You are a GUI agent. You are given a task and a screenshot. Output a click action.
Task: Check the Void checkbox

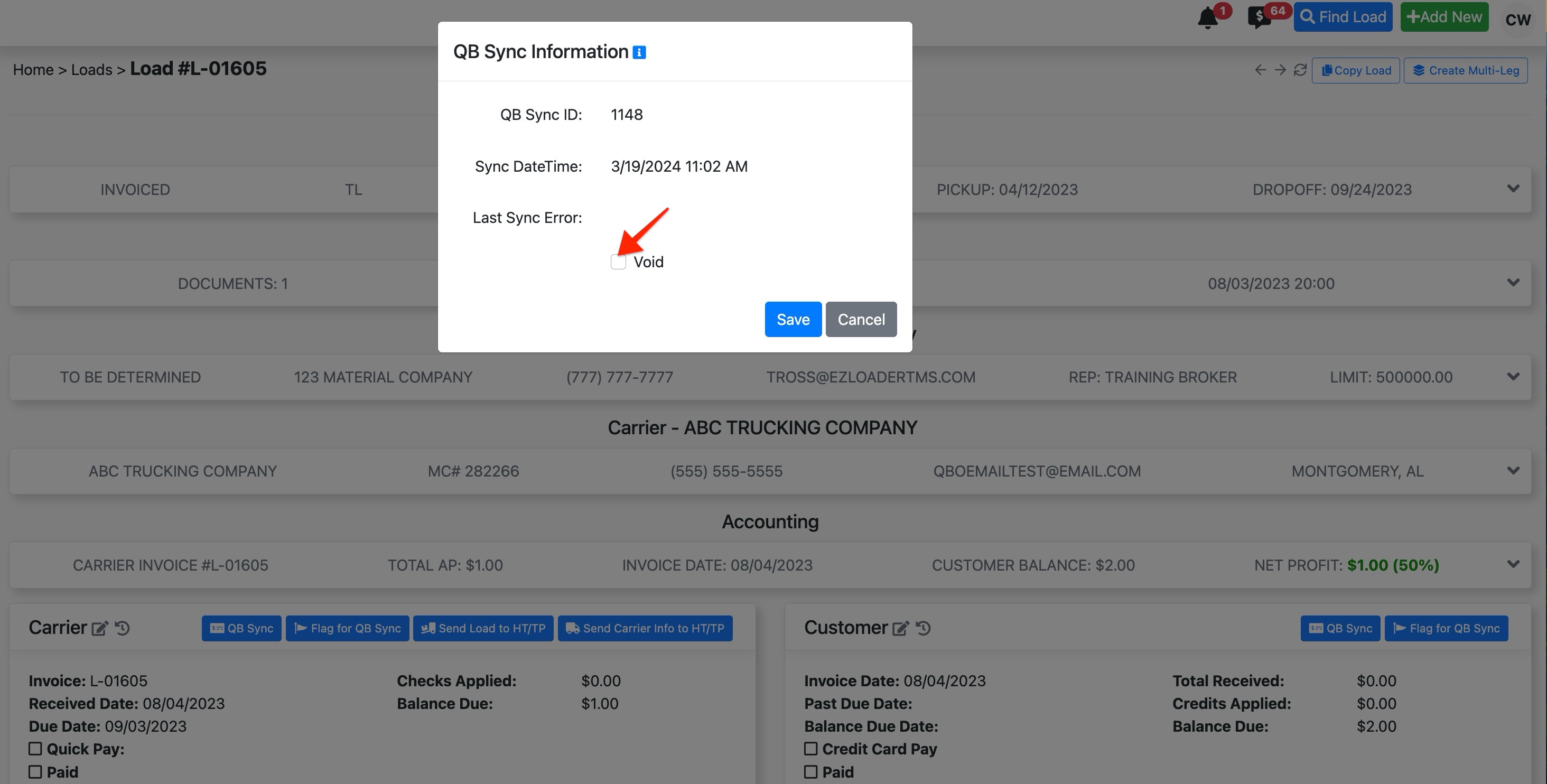click(618, 263)
